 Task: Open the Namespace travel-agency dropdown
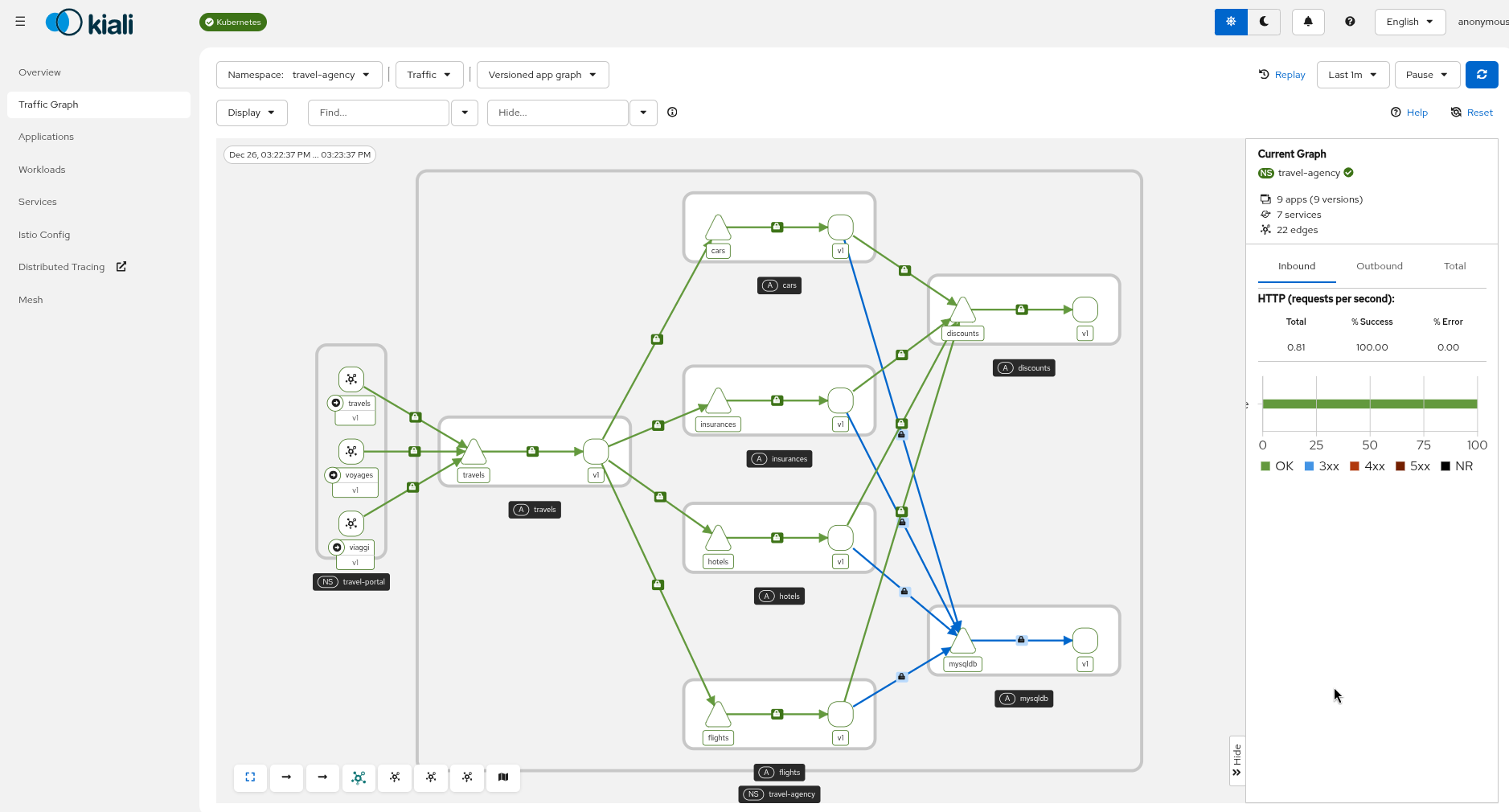coord(298,74)
